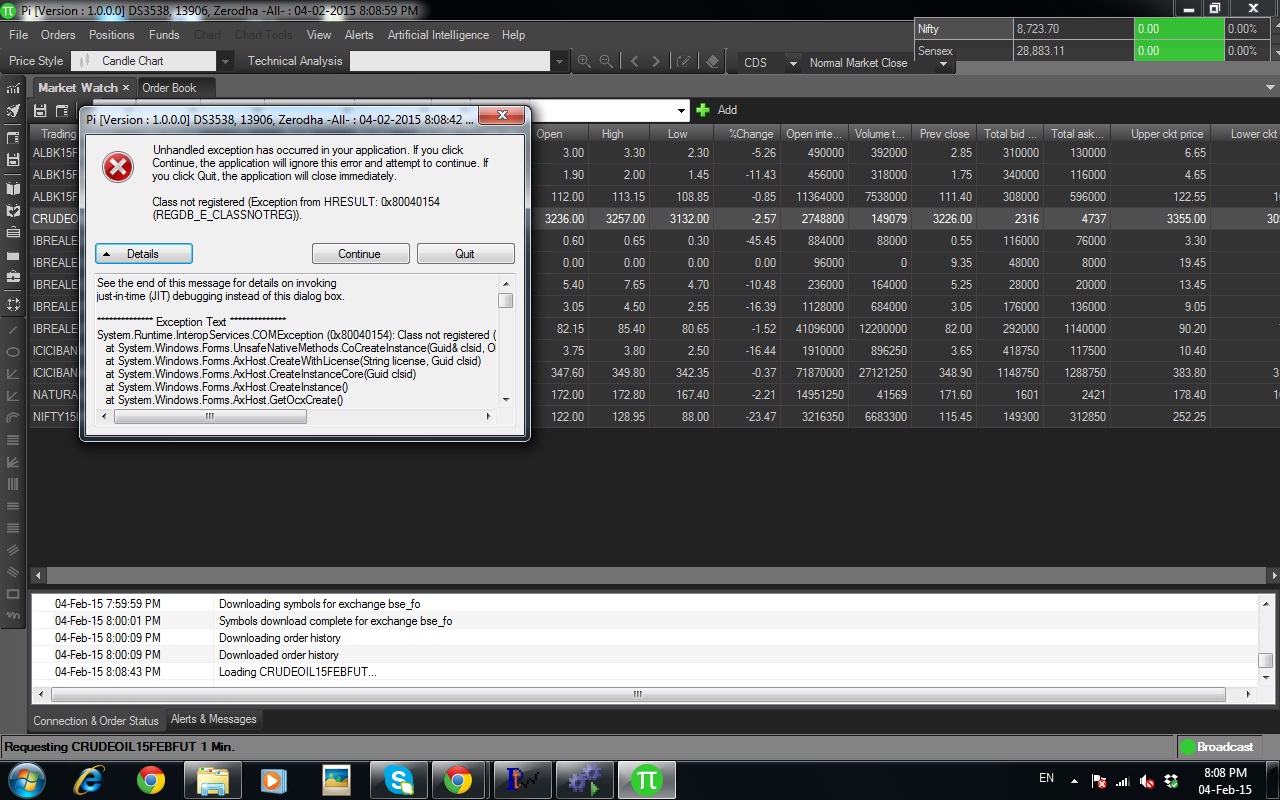Click the dialog details vertical scrollbar thumb
Image resolution: width=1280 pixels, height=800 pixels.
(x=506, y=300)
